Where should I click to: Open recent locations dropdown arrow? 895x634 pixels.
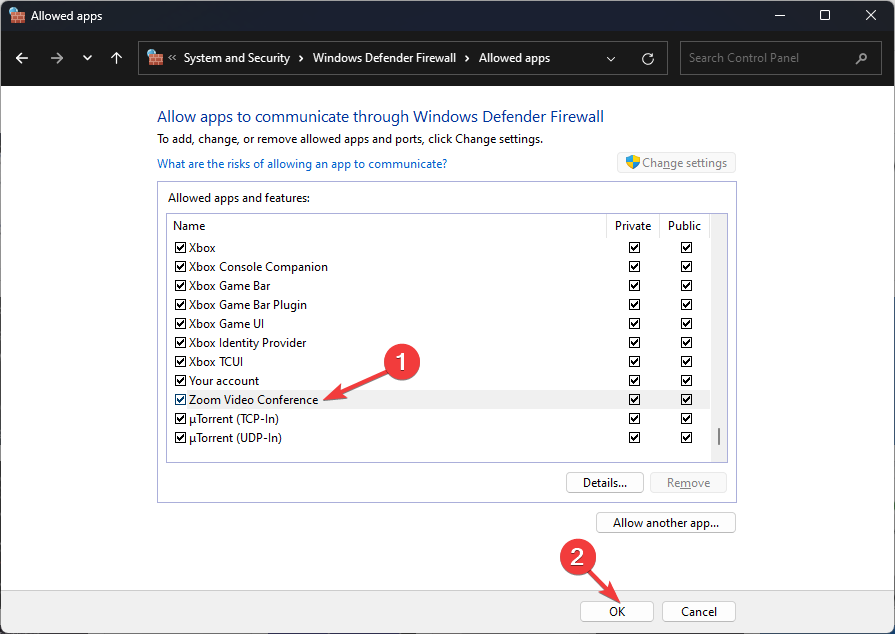pyautogui.click(x=87, y=58)
